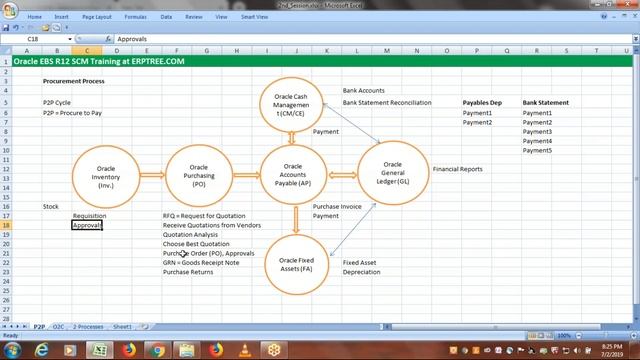The width and height of the screenshot is (640, 360).
Task: Open the Office Button menu
Action: coord(9,10)
